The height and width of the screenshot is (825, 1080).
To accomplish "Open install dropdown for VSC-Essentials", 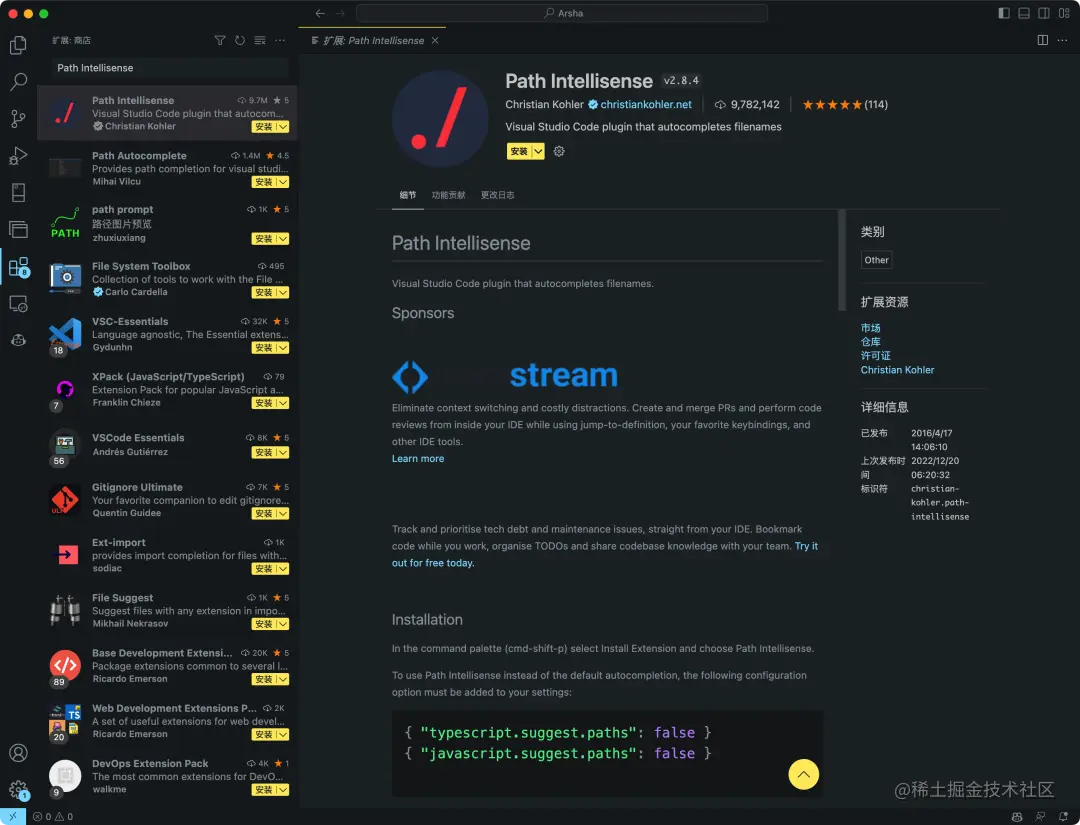I will coord(282,348).
